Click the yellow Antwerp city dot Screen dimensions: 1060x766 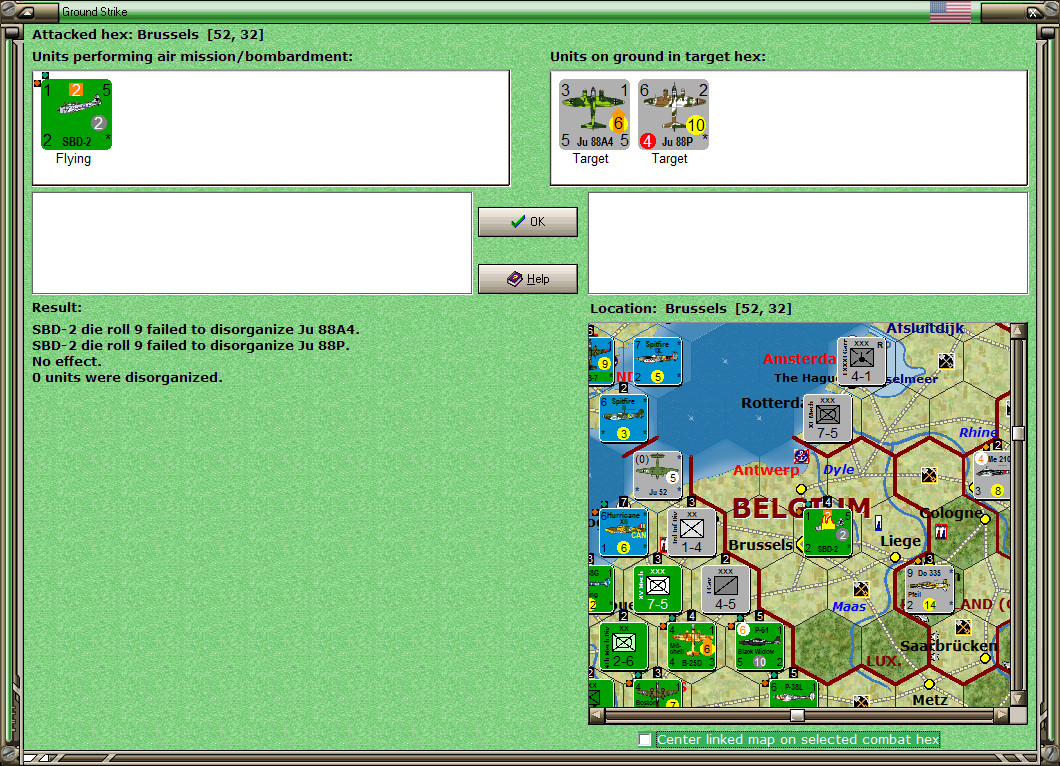click(x=801, y=489)
